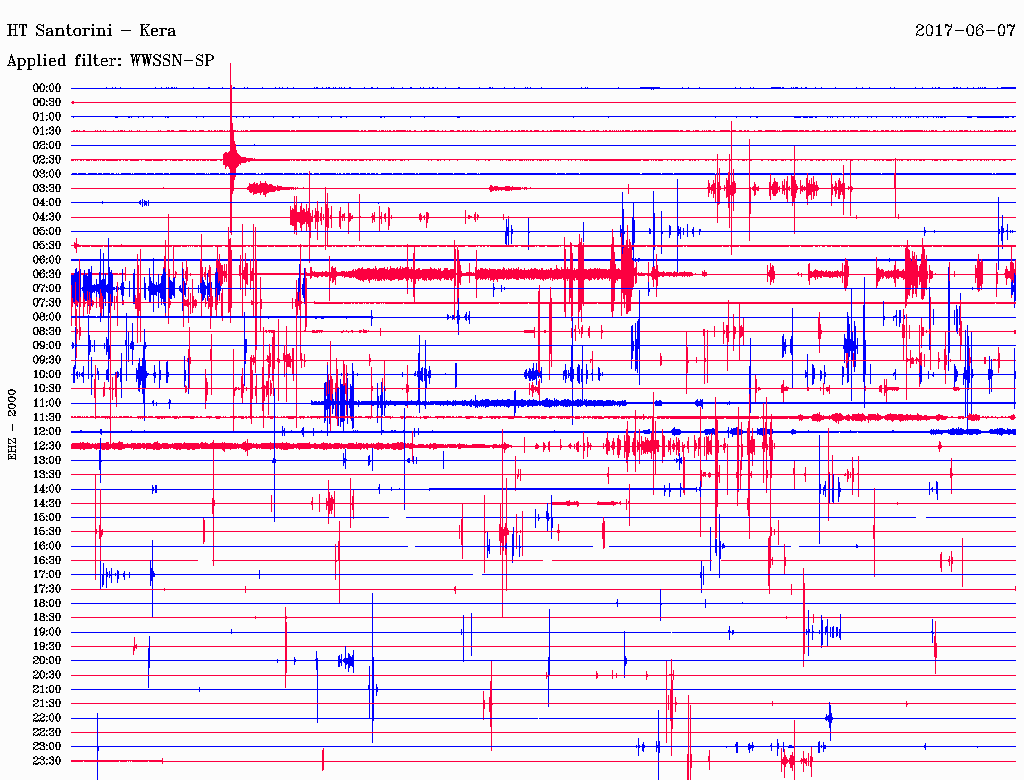Viewport: 1024px width, 780px height.
Task: Click the '01:30' time label
Action: coord(47,131)
